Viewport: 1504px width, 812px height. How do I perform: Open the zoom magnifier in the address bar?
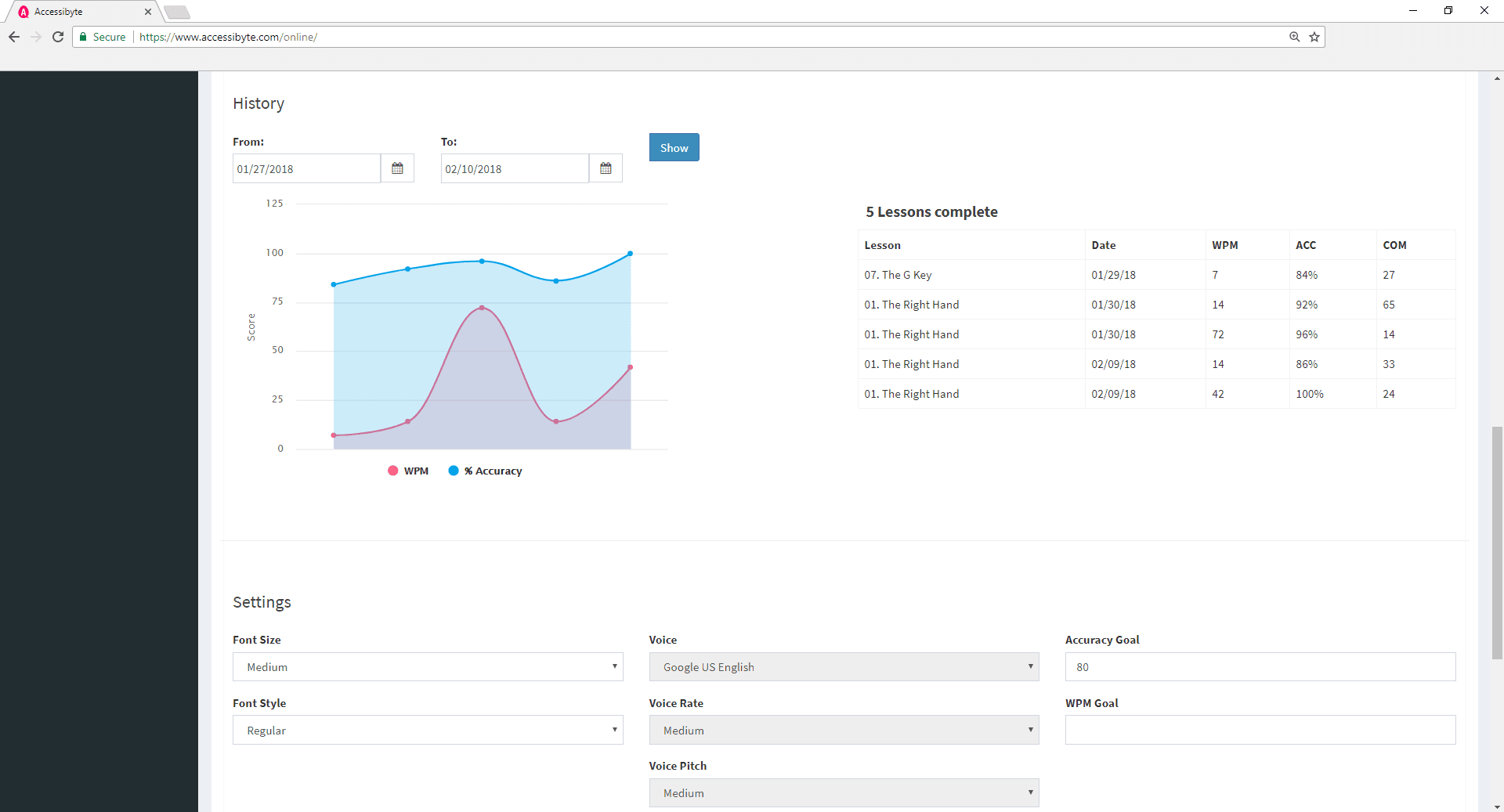[x=1294, y=37]
